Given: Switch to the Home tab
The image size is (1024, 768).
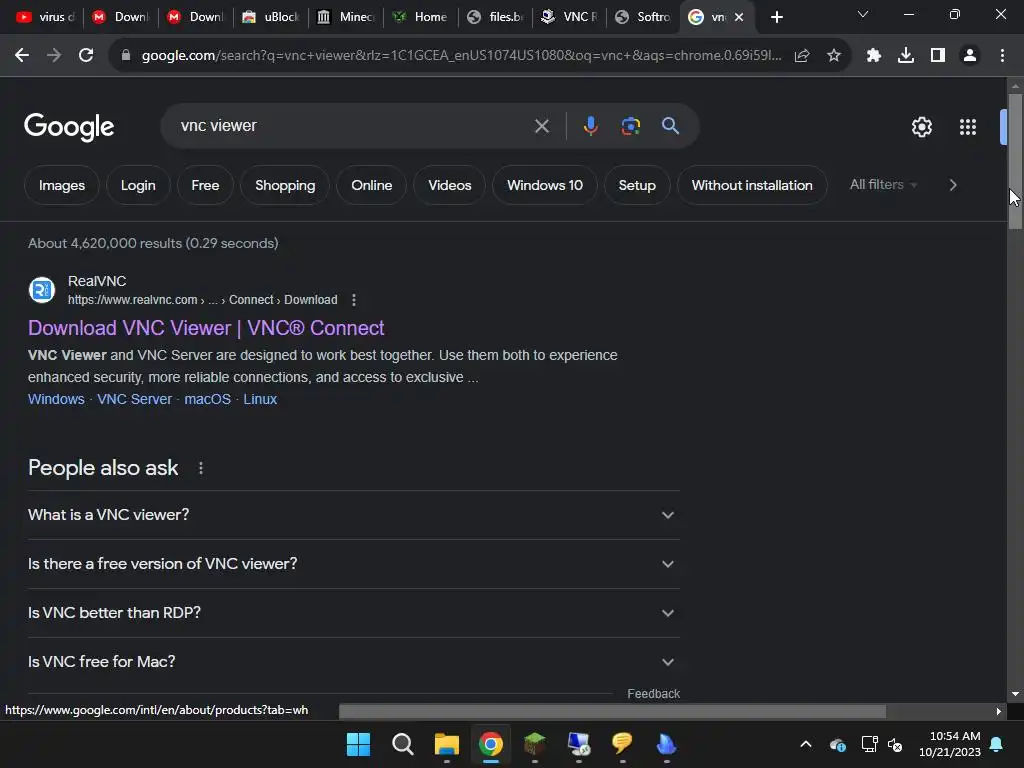Looking at the screenshot, I should coord(421,17).
